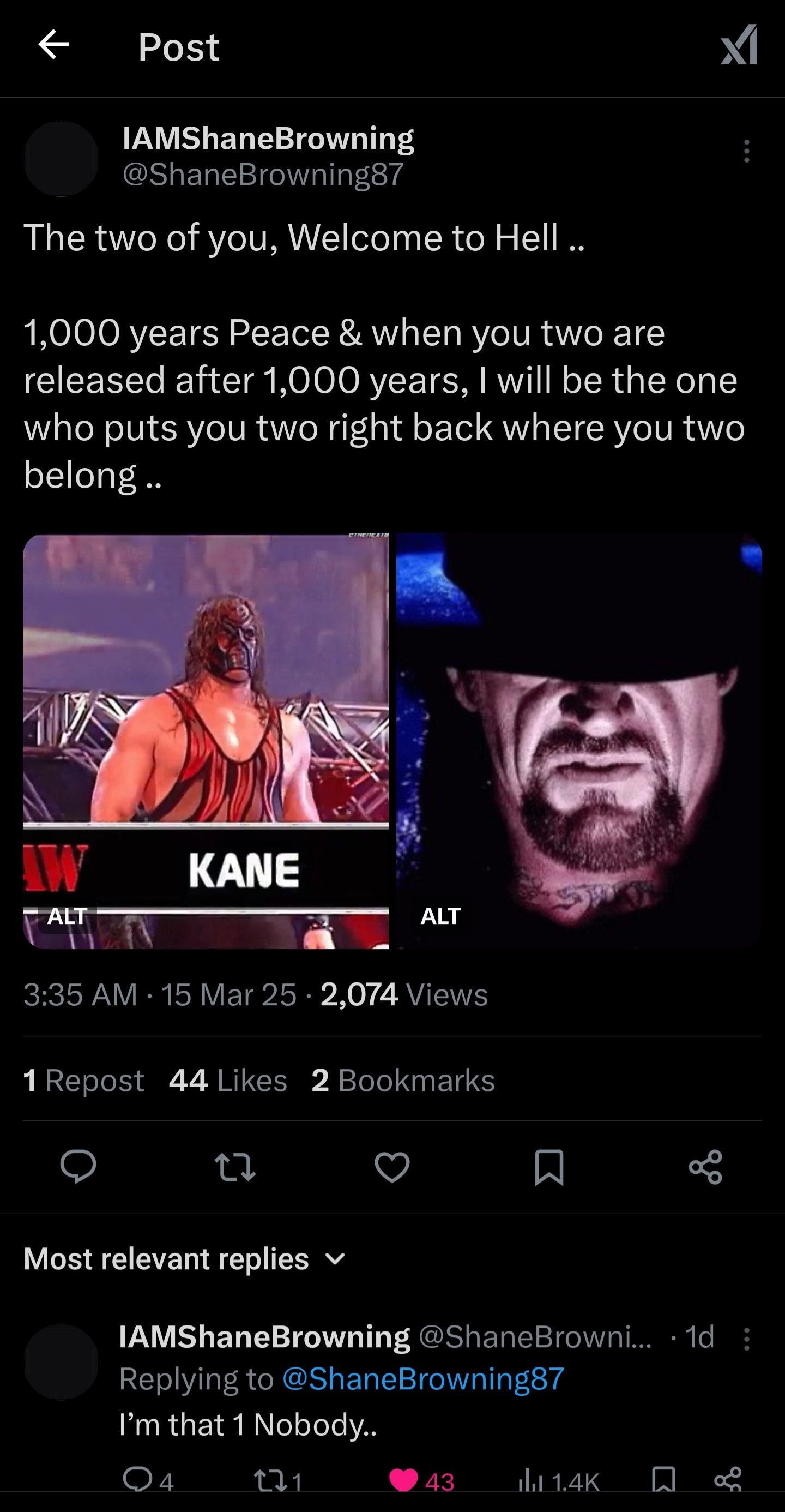
Task: Repost the main post using the repost icon
Action: point(234,1166)
